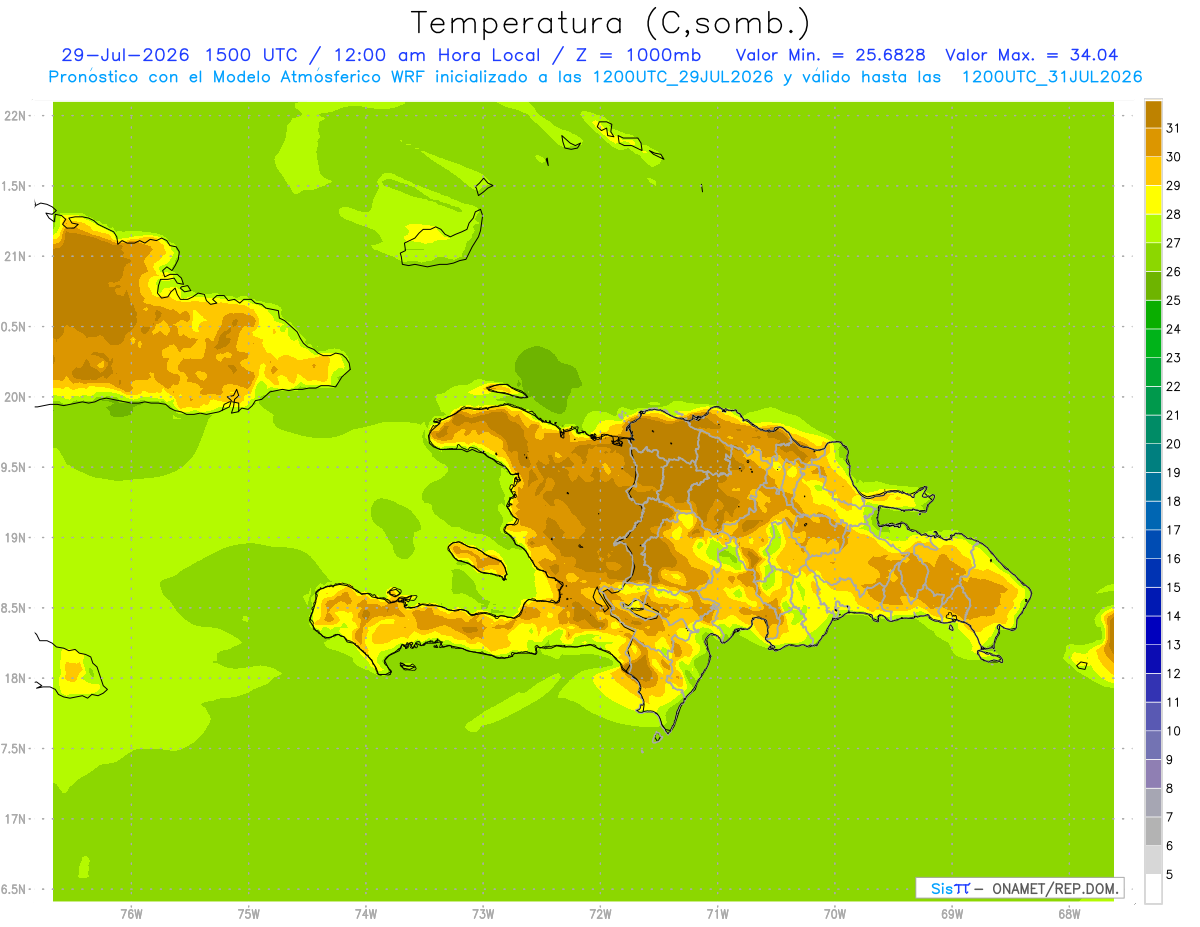Click the legend value label "28"

point(1174,214)
